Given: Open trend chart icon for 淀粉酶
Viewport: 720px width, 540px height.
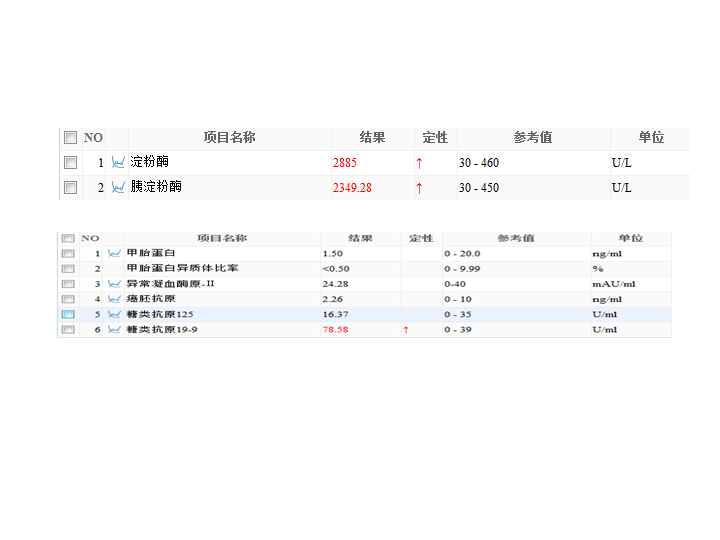Looking at the screenshot, I should (x=118, y=163).
